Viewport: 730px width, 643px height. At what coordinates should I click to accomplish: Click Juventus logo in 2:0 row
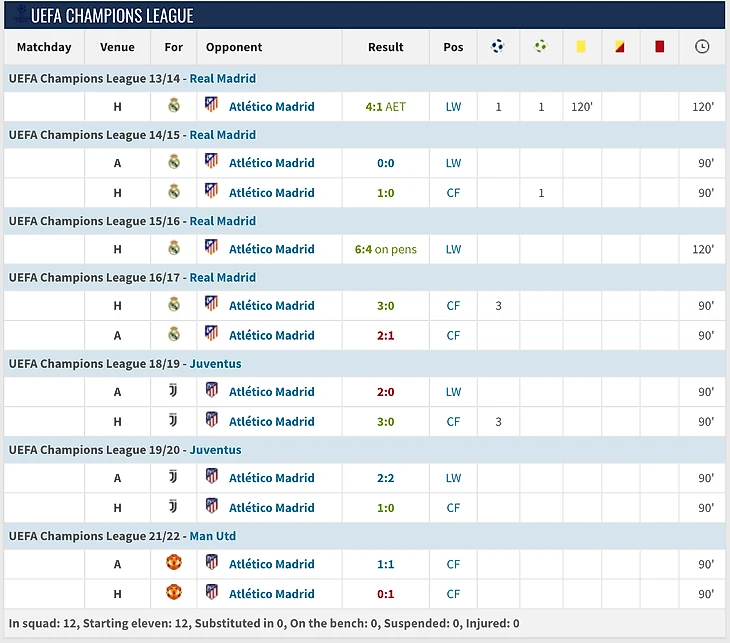[x=173, y=390]
